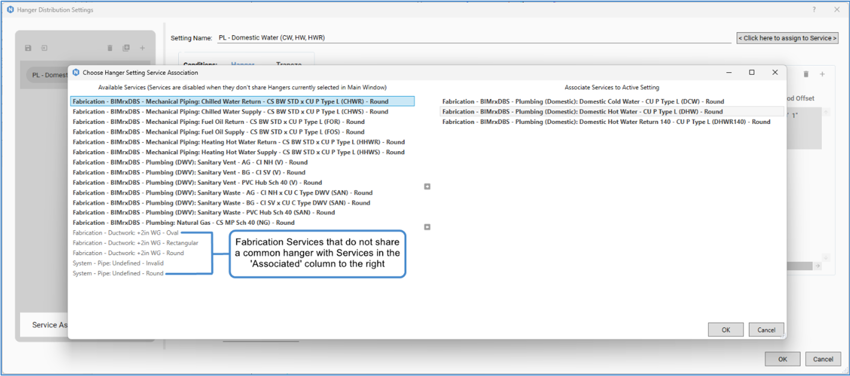The width and height of the screenshot is (850, 376).
Task: Click upper transfer arrow button between service lists
Action: point(427,186)
